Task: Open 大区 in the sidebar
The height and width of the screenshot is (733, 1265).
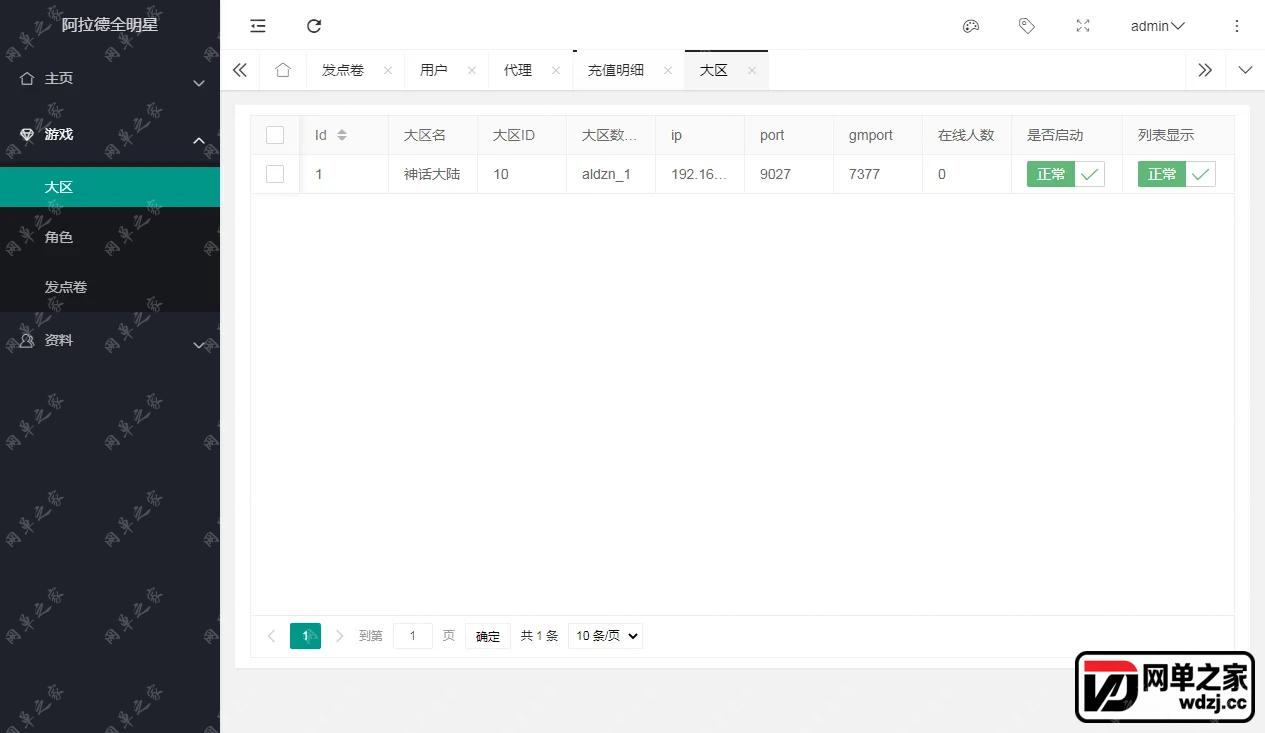Action: click(110, 187)
